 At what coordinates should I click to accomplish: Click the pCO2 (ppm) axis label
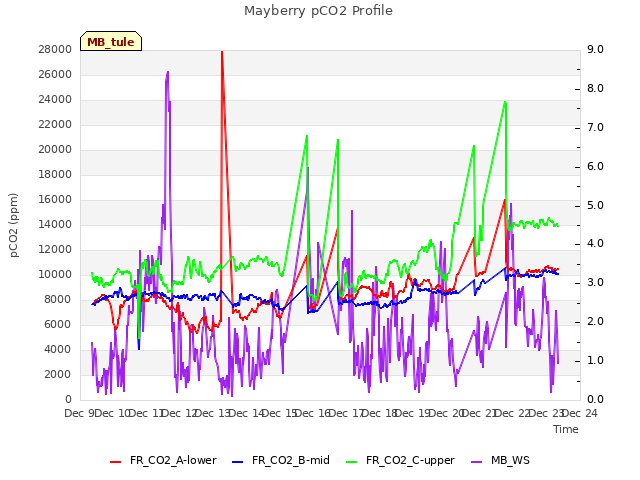[x=14, y=225]
